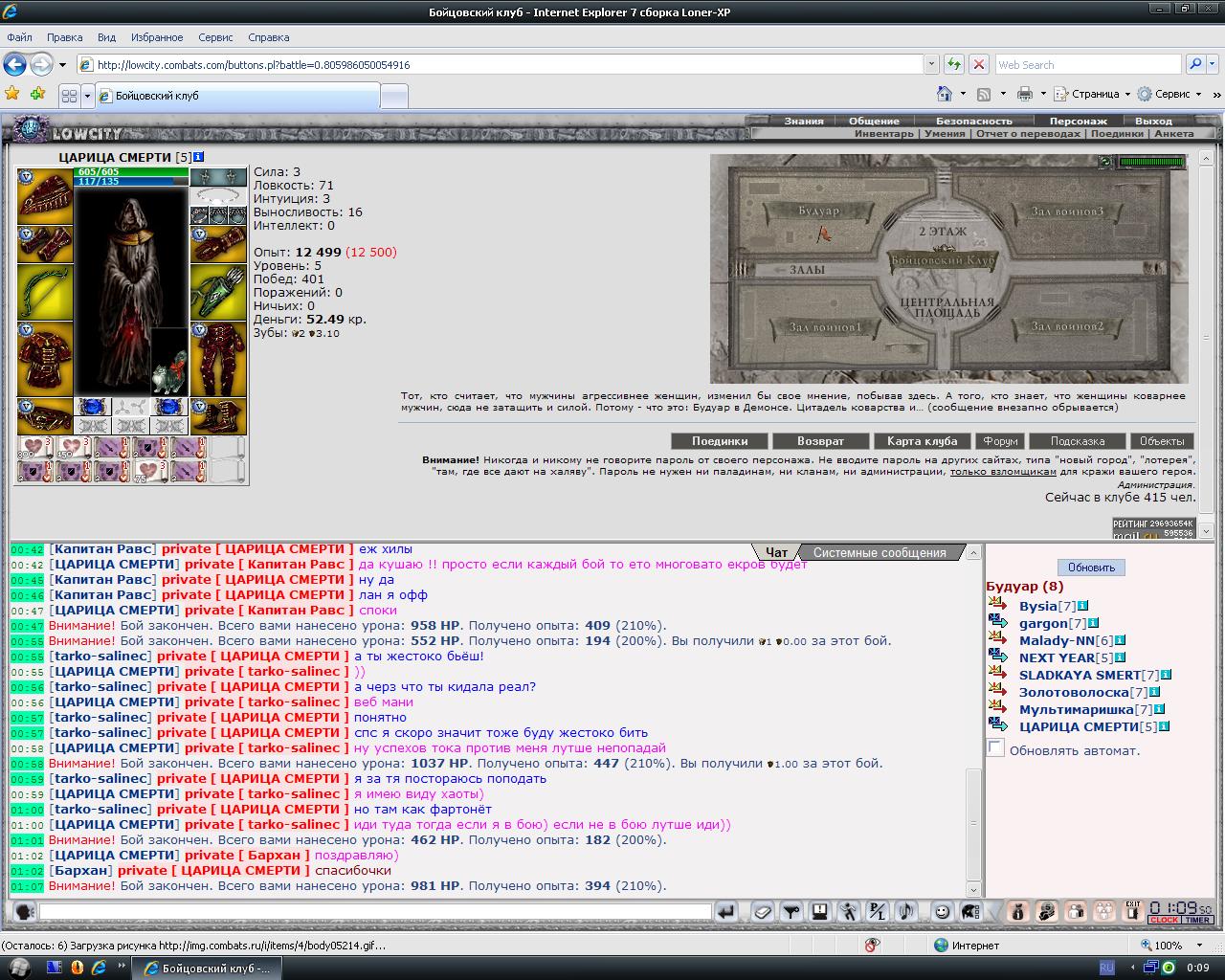Click private-message arrow next to Bysia
The width and height of the screenshot is (1225, 980).
(998, 606)
